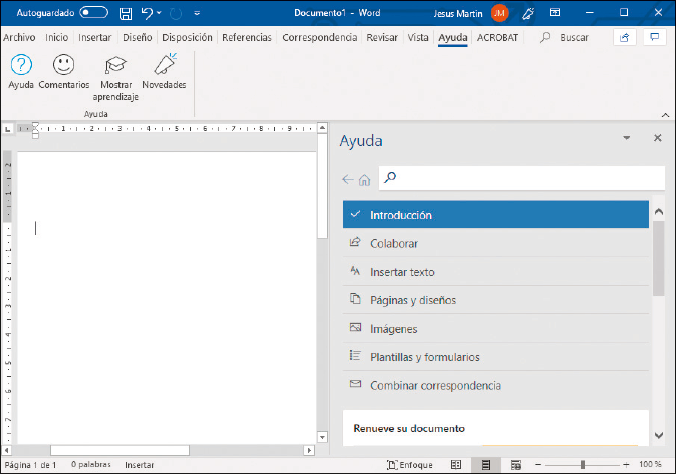Click the Ayuda help icon in ribbon
Viewport: 676px width, 474px height.
[20, 66]
